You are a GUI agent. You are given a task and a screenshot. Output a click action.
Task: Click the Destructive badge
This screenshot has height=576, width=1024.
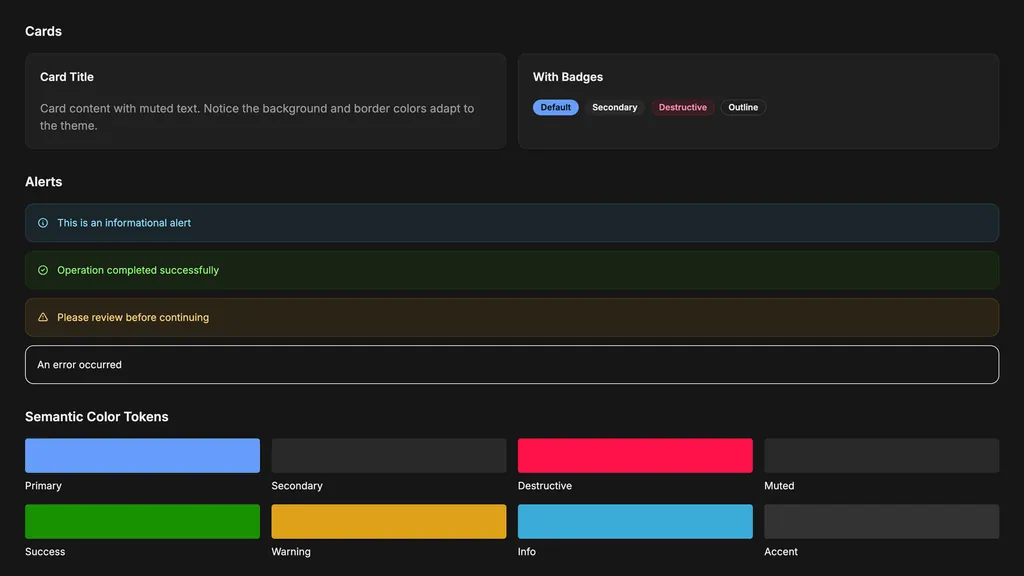[682, 107]
